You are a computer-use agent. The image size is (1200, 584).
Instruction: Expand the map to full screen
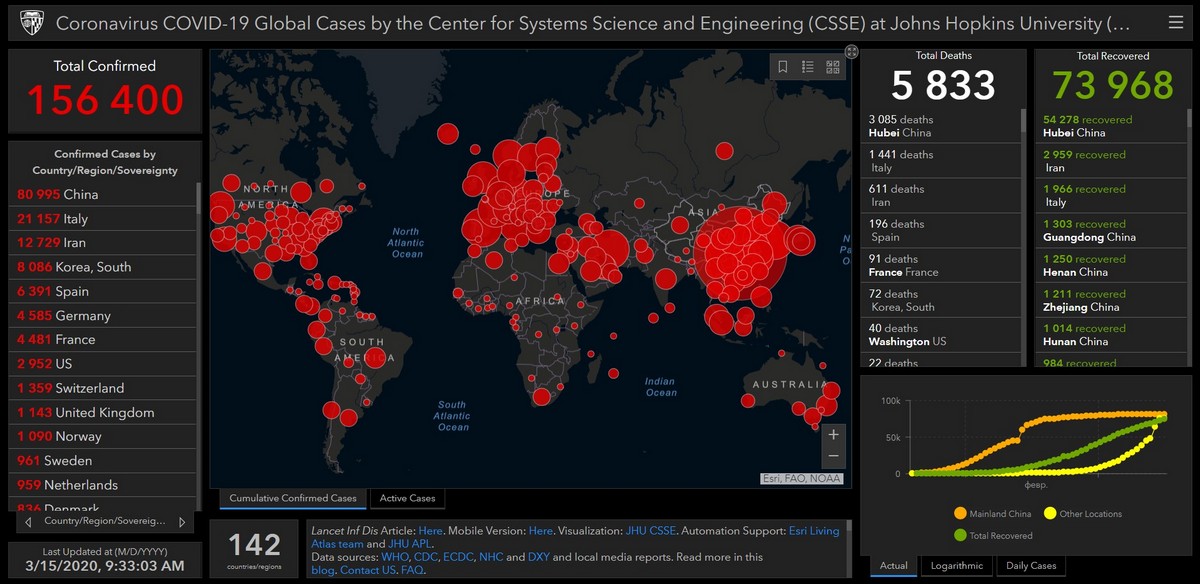[x=851, y=52]
